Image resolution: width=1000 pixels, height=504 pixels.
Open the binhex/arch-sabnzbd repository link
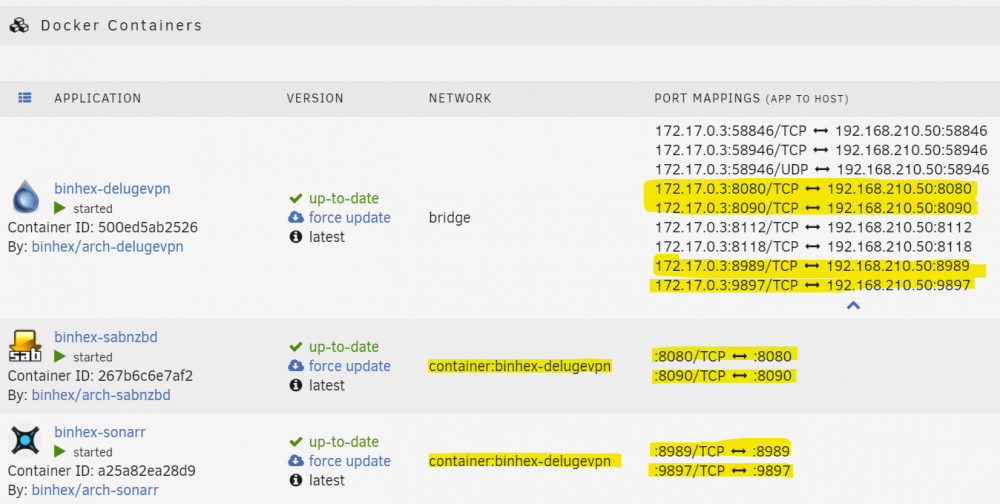point(101,395)
